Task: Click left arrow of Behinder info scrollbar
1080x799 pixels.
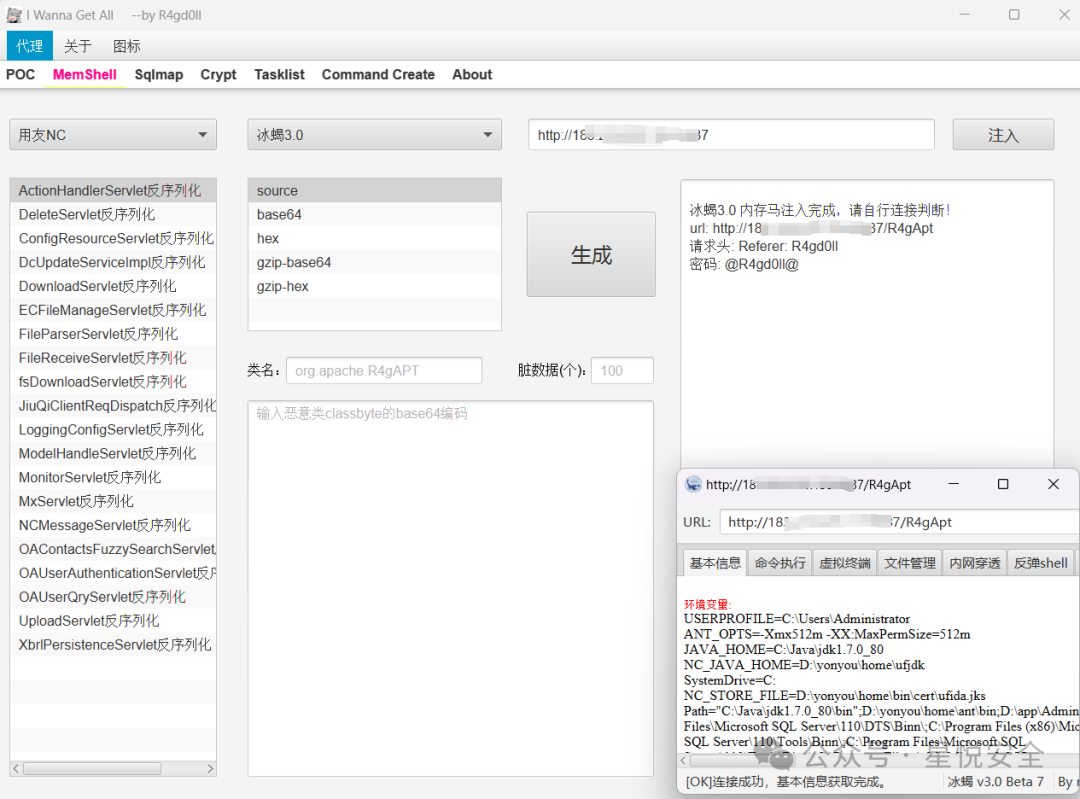Action: pos(683,760)
